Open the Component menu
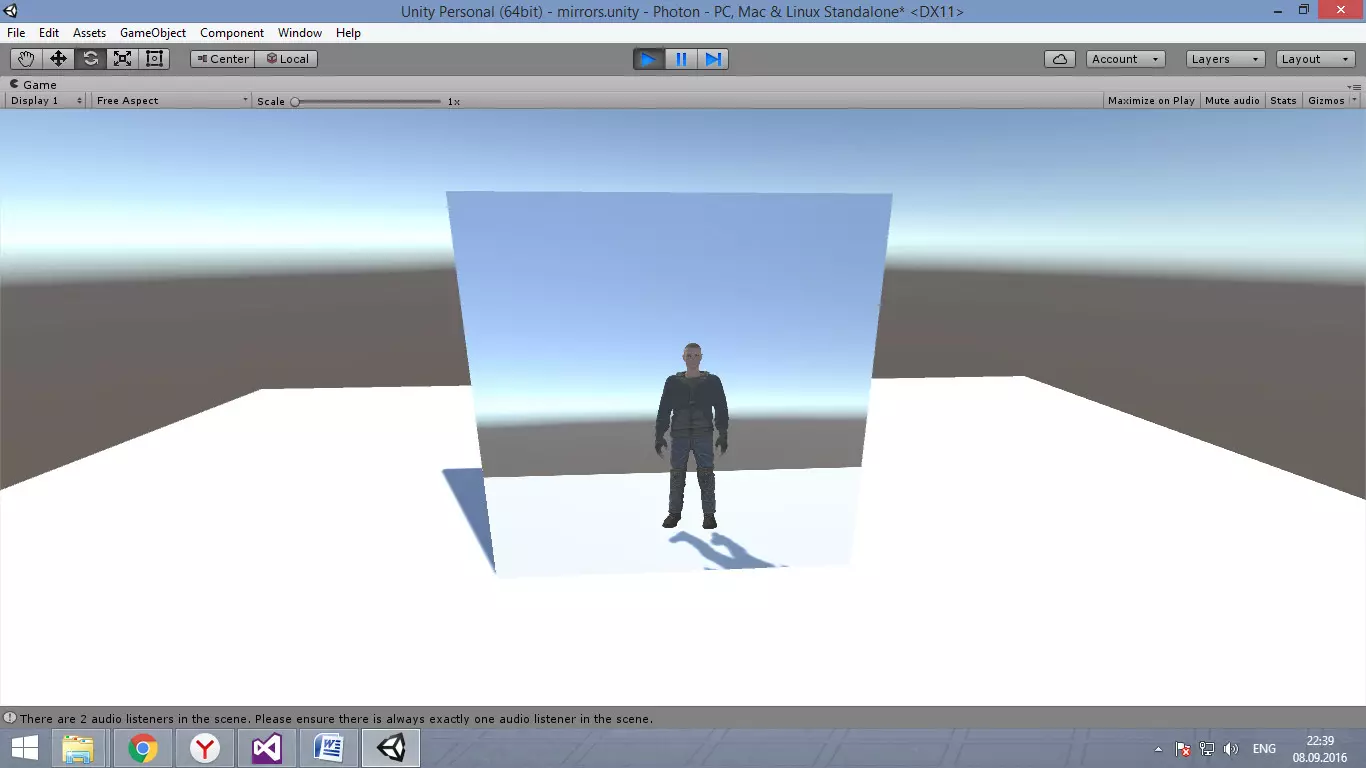This screenshot has height=768, width=1366. (x=232, y=33)
